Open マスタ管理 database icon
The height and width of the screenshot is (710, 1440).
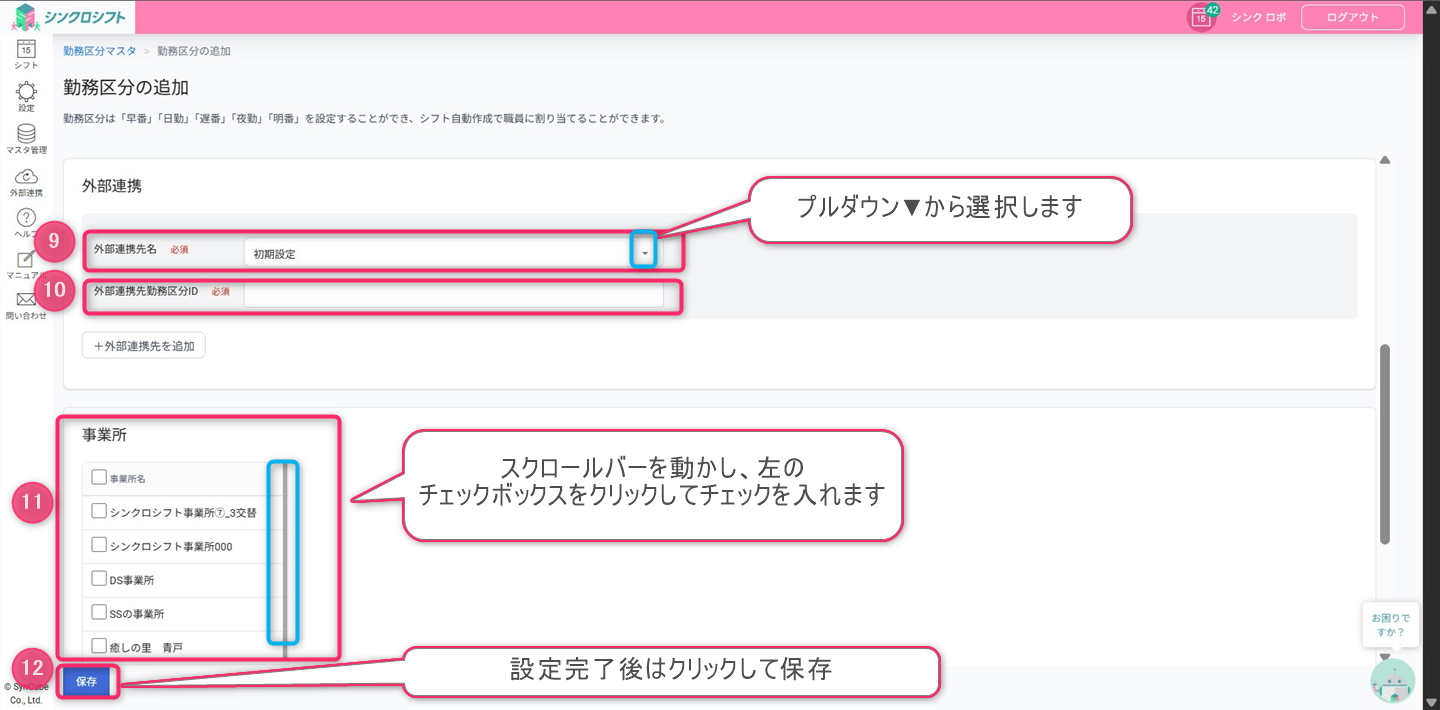pyautogui.click(x=26, y=134)
